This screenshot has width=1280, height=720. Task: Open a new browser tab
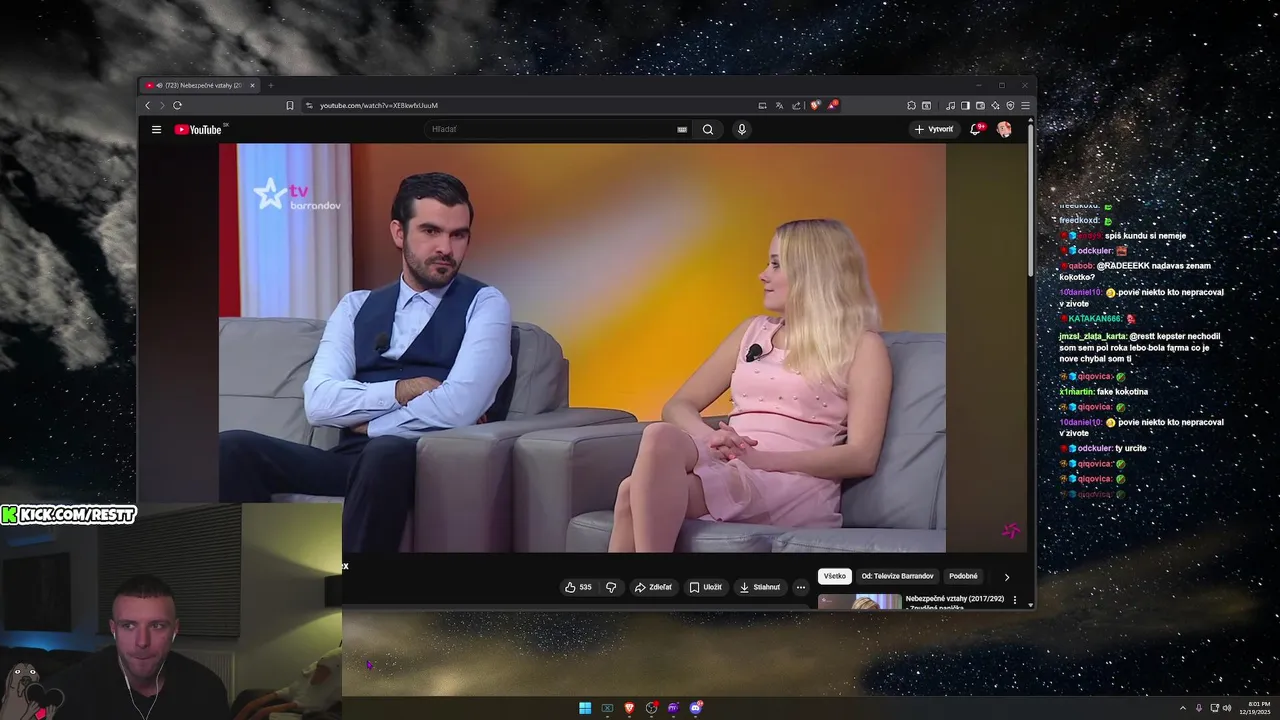(270, 85)
